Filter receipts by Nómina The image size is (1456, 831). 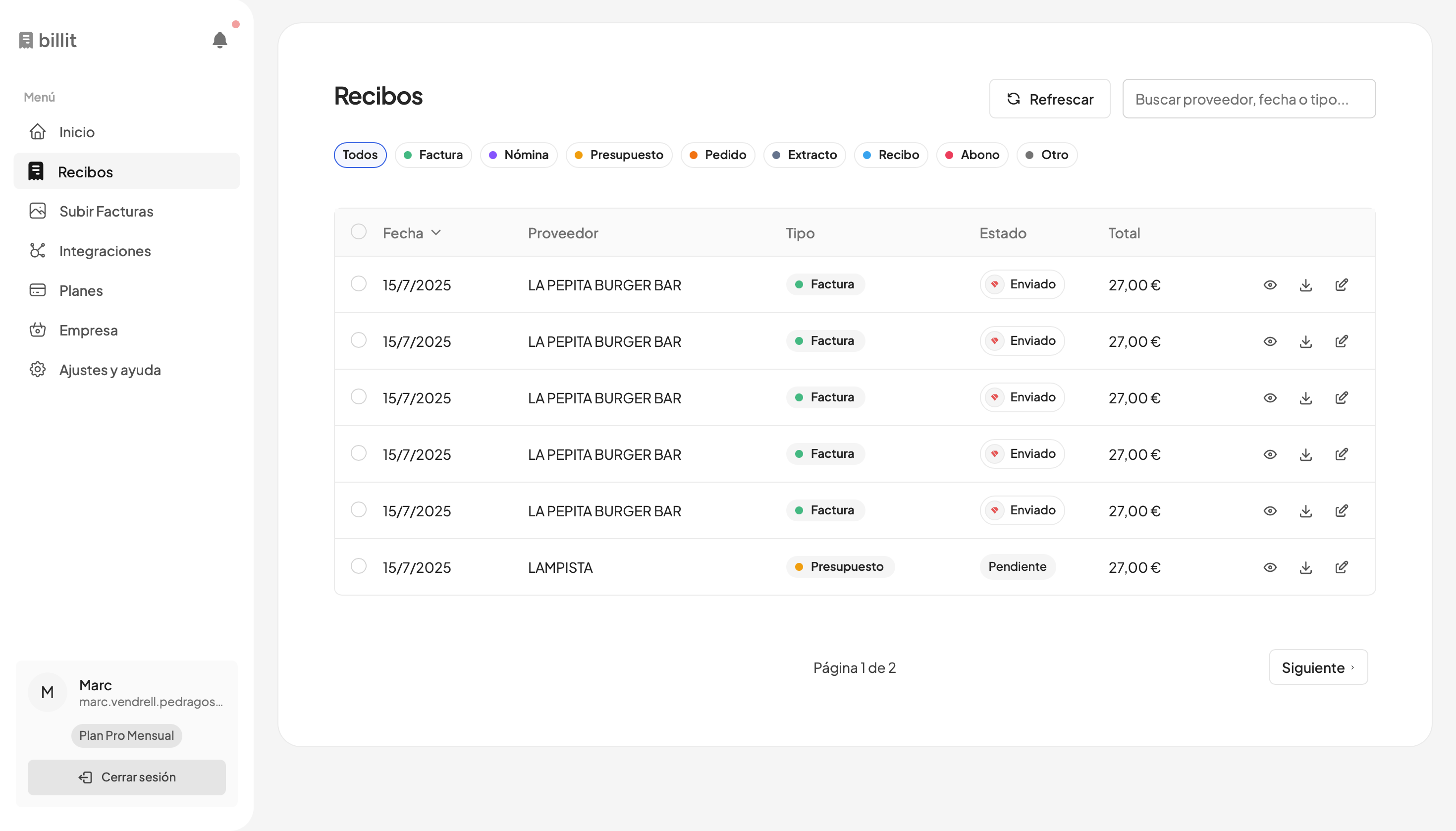pyautogui.click(x=519, y=155)
